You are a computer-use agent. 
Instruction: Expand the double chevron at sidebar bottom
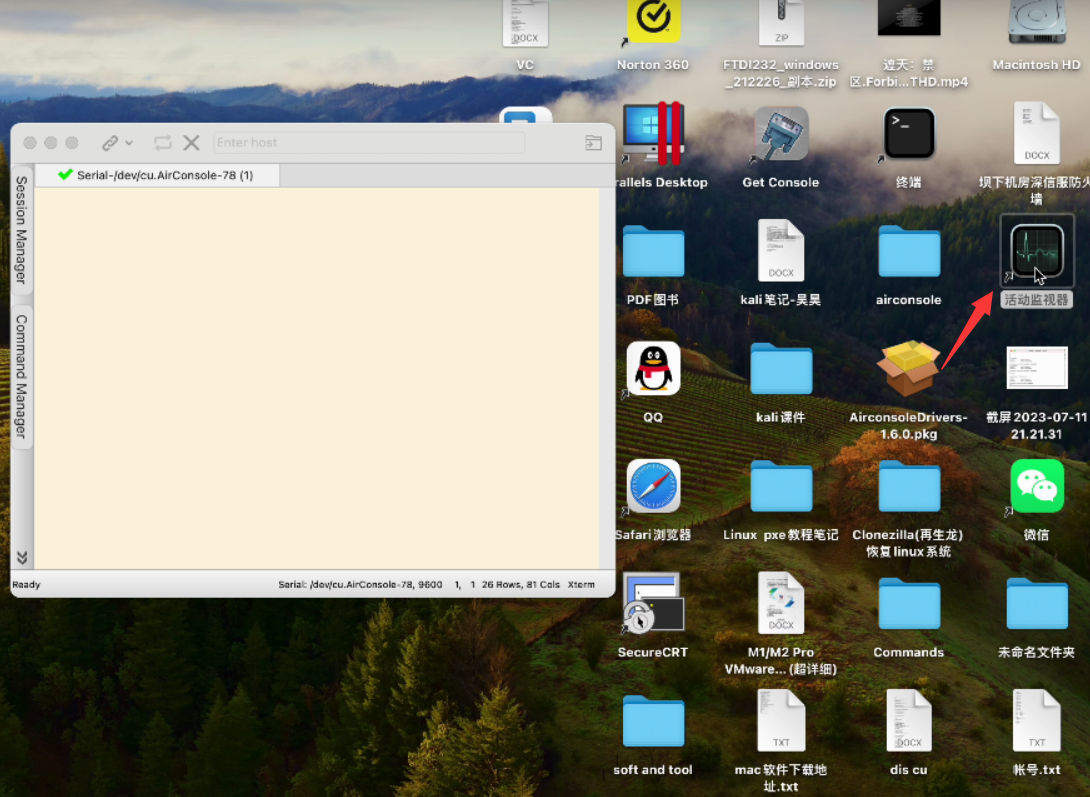pyautogui.click(x=22, y=557)
